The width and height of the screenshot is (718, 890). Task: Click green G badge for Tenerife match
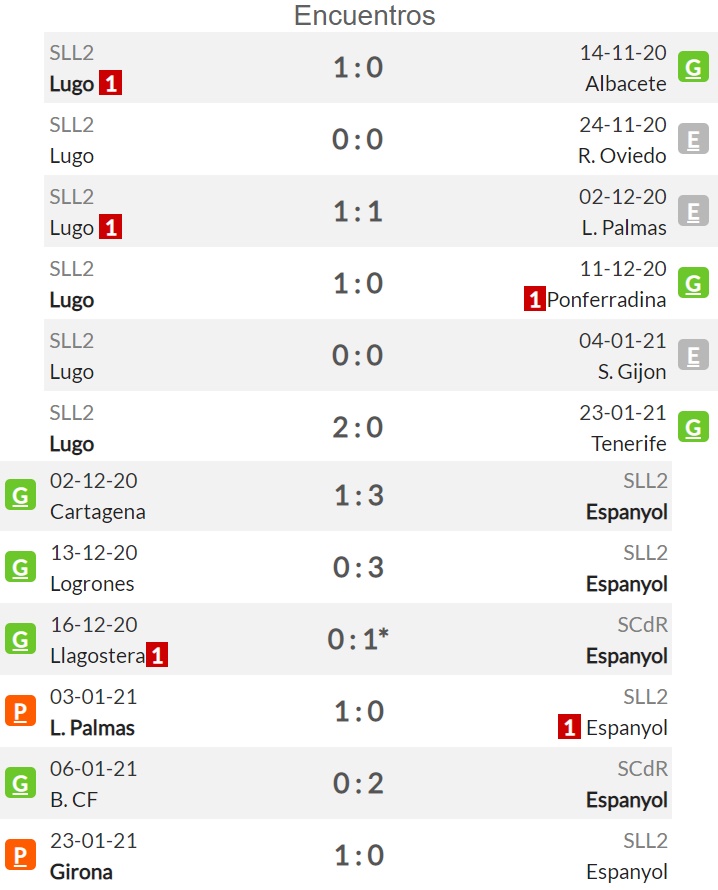click(693, 427)
